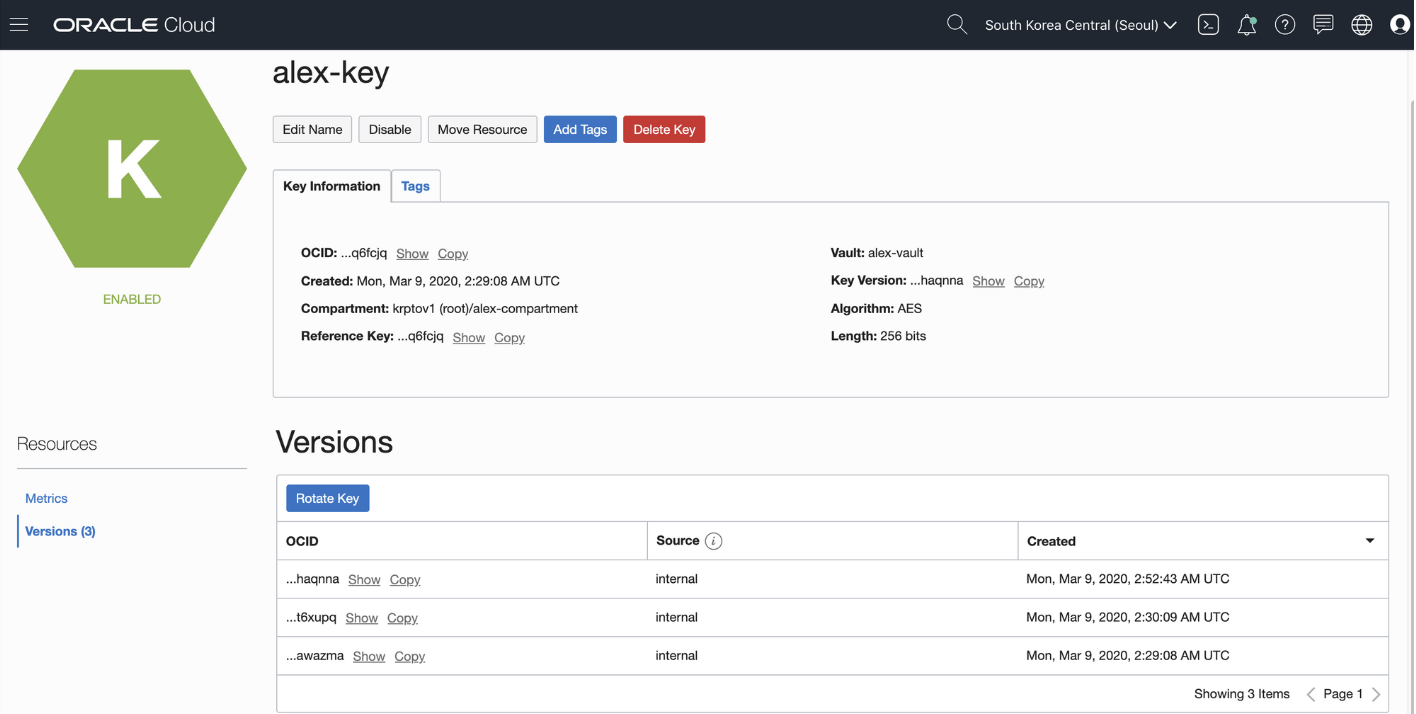Click the Source column info icon
This screenshot has height=714, width=1416.
coord(713,541)
